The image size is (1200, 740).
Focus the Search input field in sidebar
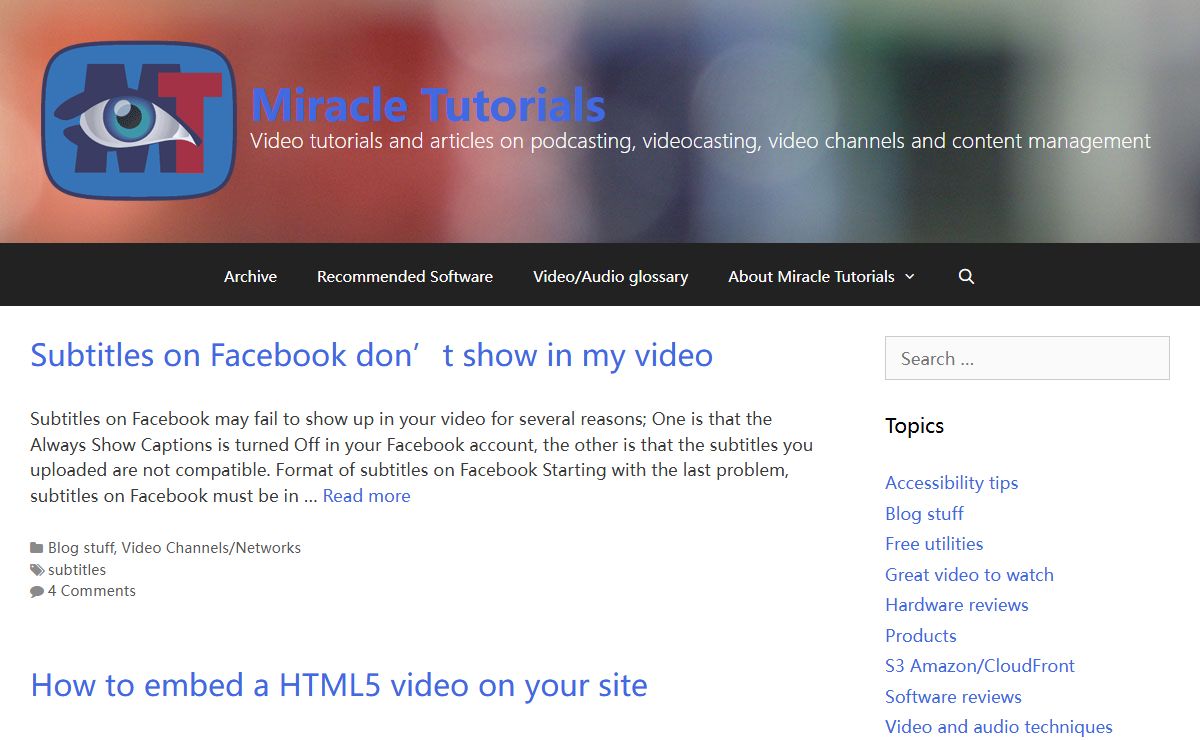1027,358
